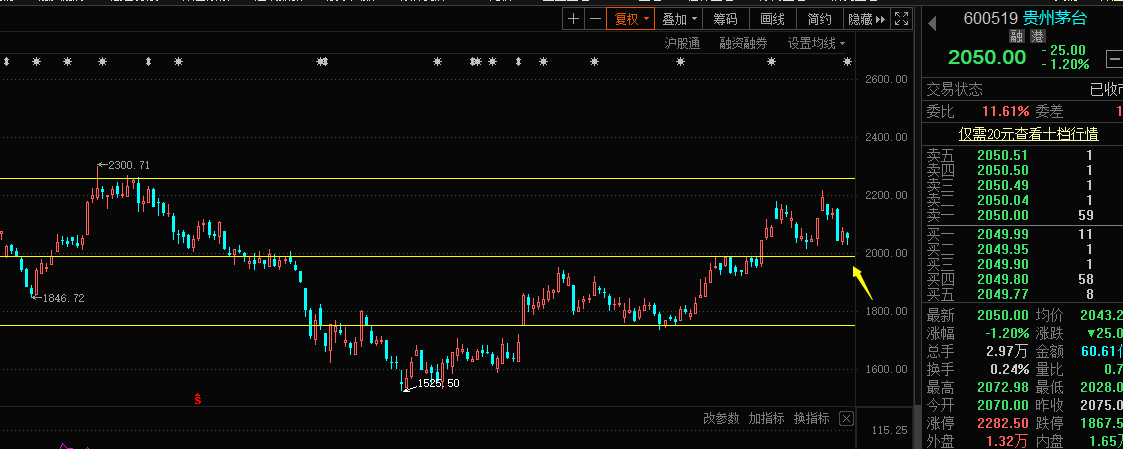Viewport: 1123px width, 449px height.
Task: Click the 今开 2070.00 value
Action: pos(1003,405)
